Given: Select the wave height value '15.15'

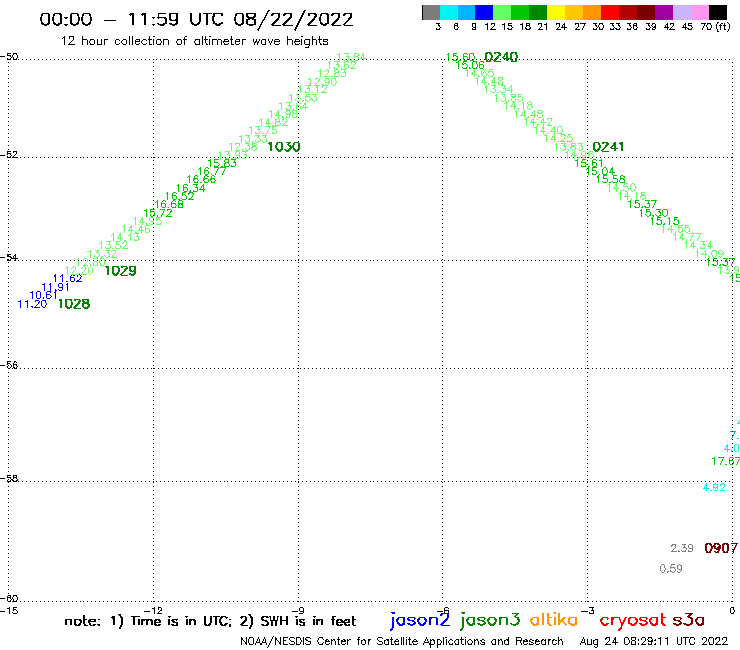Looking at the screenshot, I should (664, 221).
